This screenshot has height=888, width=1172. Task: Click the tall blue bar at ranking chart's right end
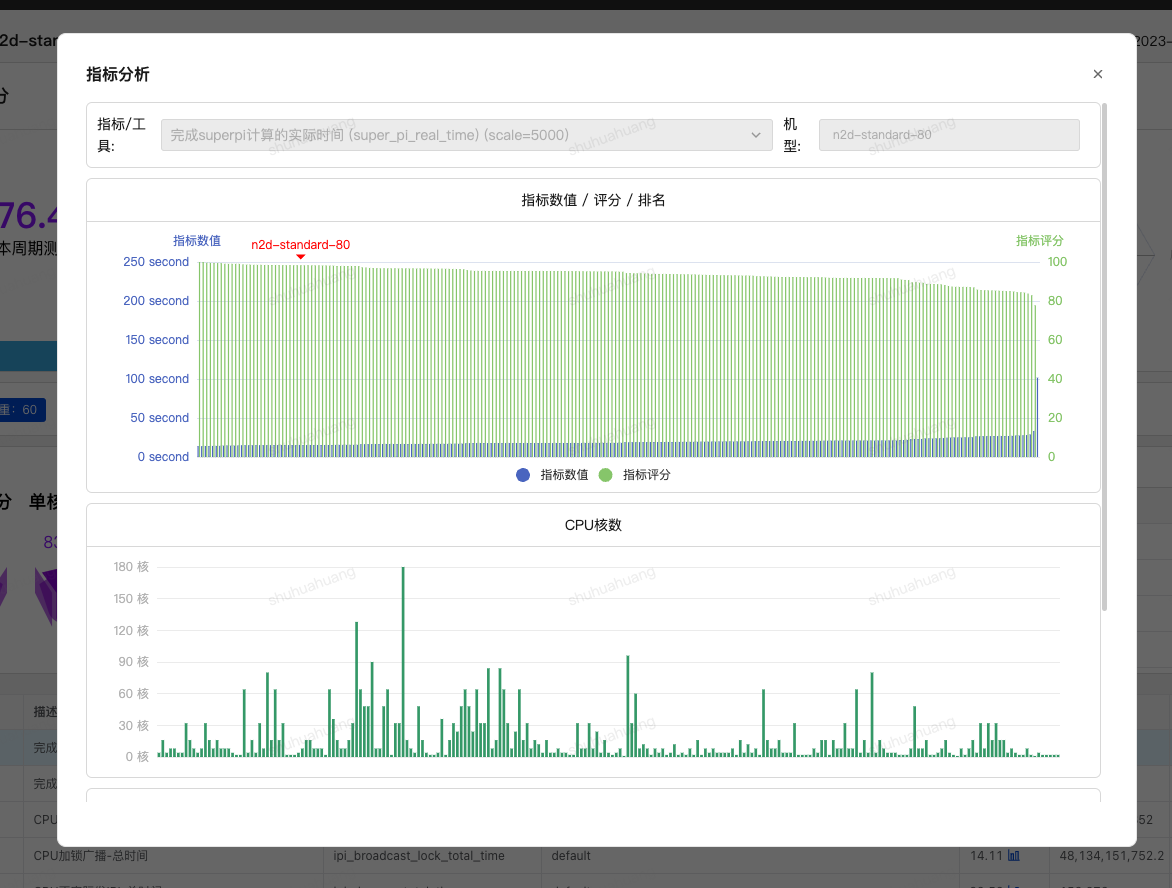pyautogui.click(x=1037, y=417)
